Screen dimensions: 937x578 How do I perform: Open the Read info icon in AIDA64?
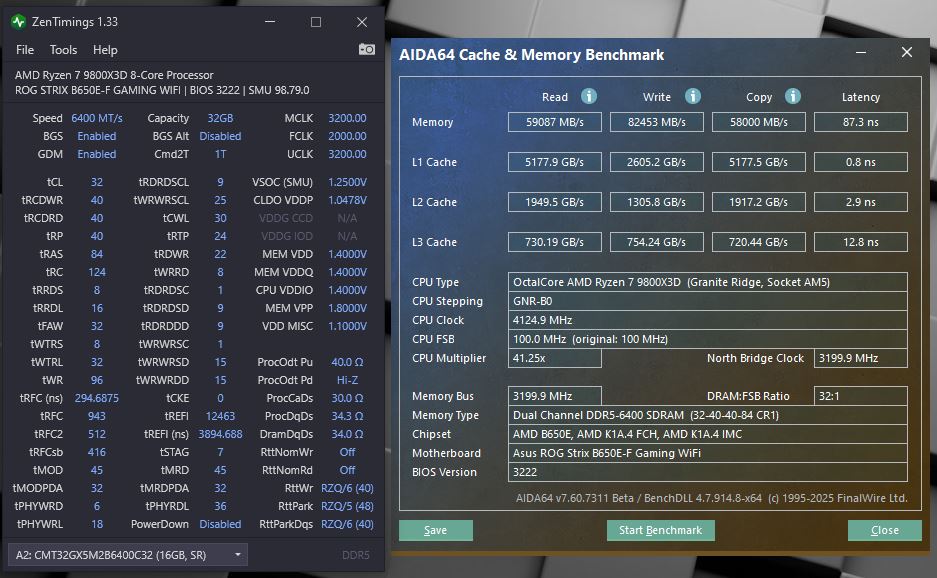589,96
